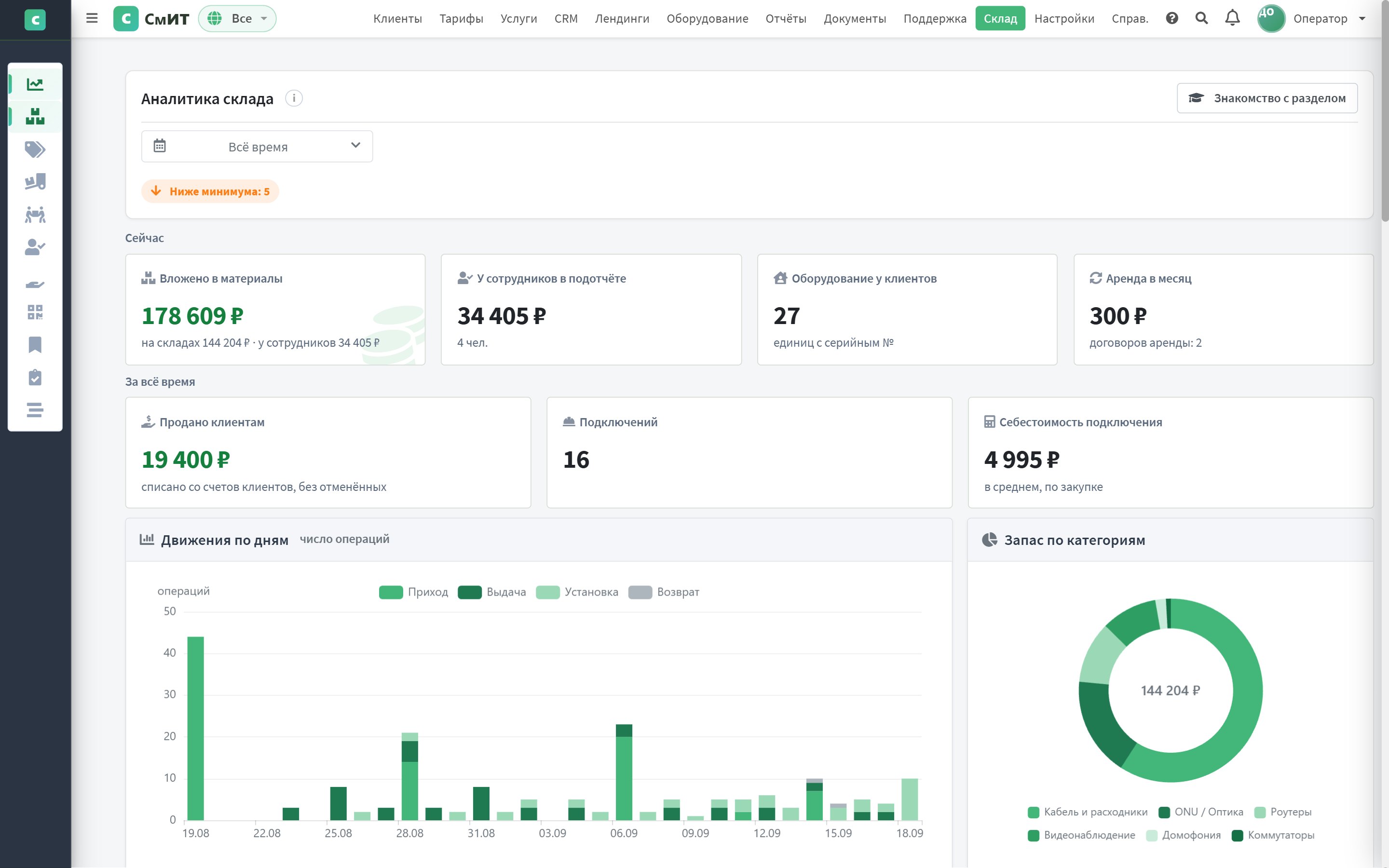This screenshot has width=1389, height=868.
Task: Open the Оператор user menu
Action: [1328, 18]
